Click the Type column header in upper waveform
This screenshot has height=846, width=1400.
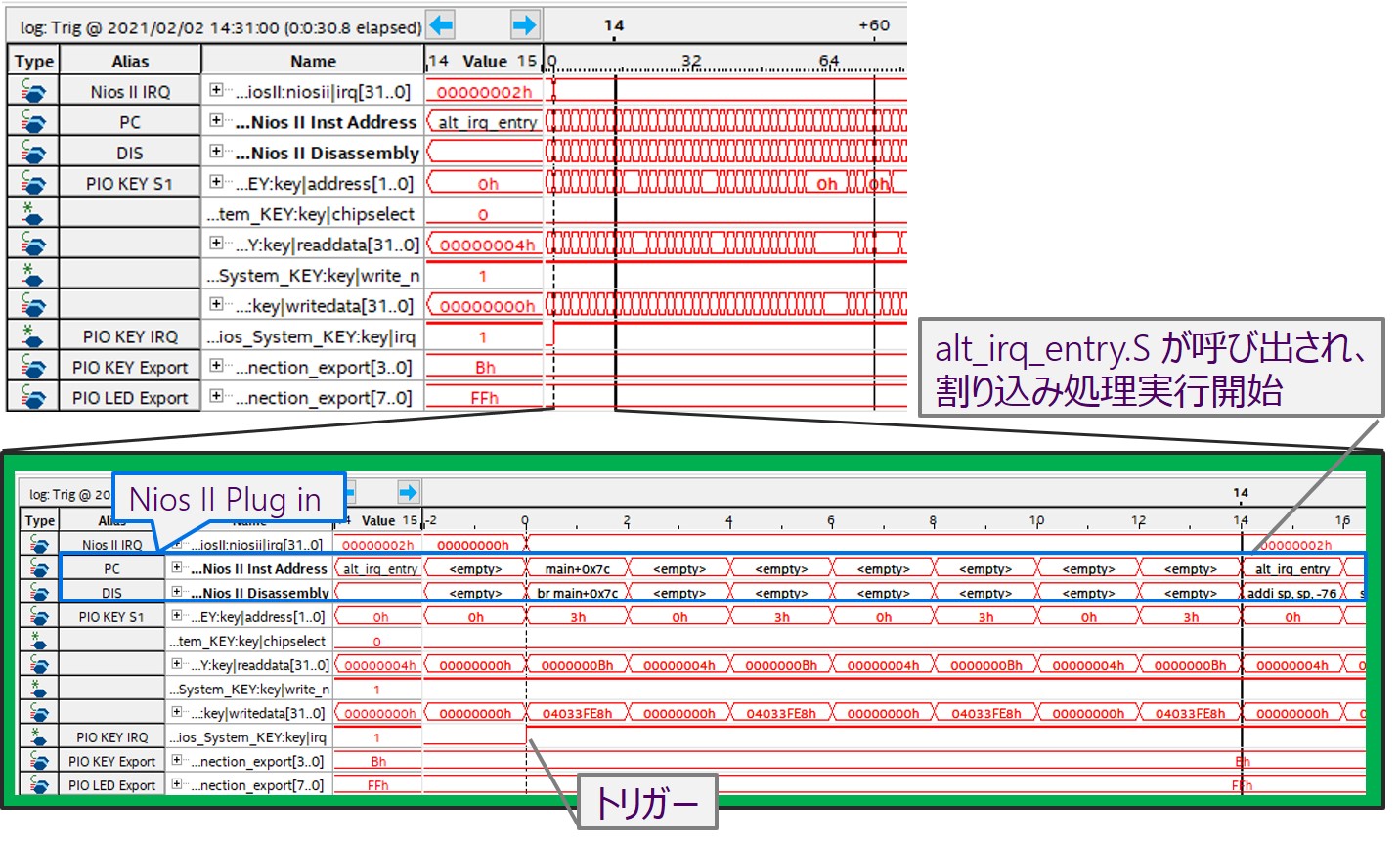tap(34, 61)
